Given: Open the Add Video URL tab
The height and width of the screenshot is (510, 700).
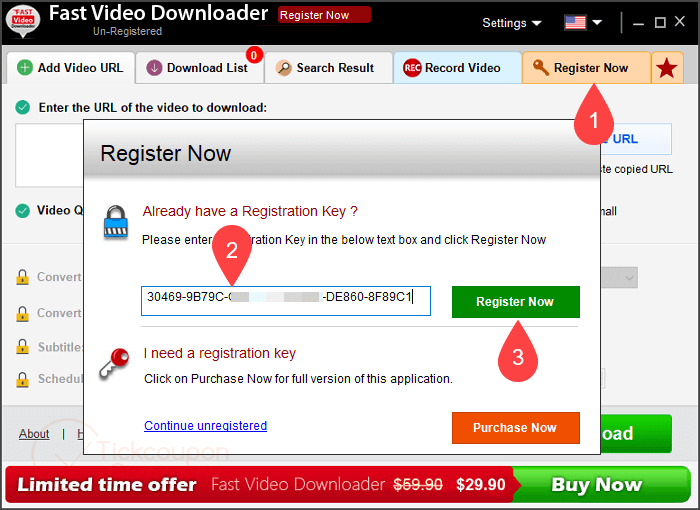Looking at the screenshot, I should tap(71, 68).
